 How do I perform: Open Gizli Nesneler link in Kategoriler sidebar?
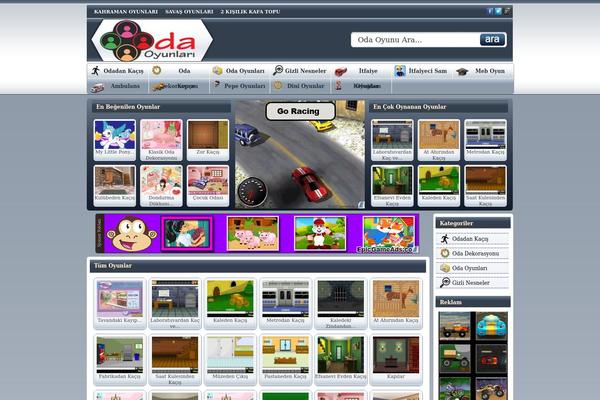[x=470, y=282]
